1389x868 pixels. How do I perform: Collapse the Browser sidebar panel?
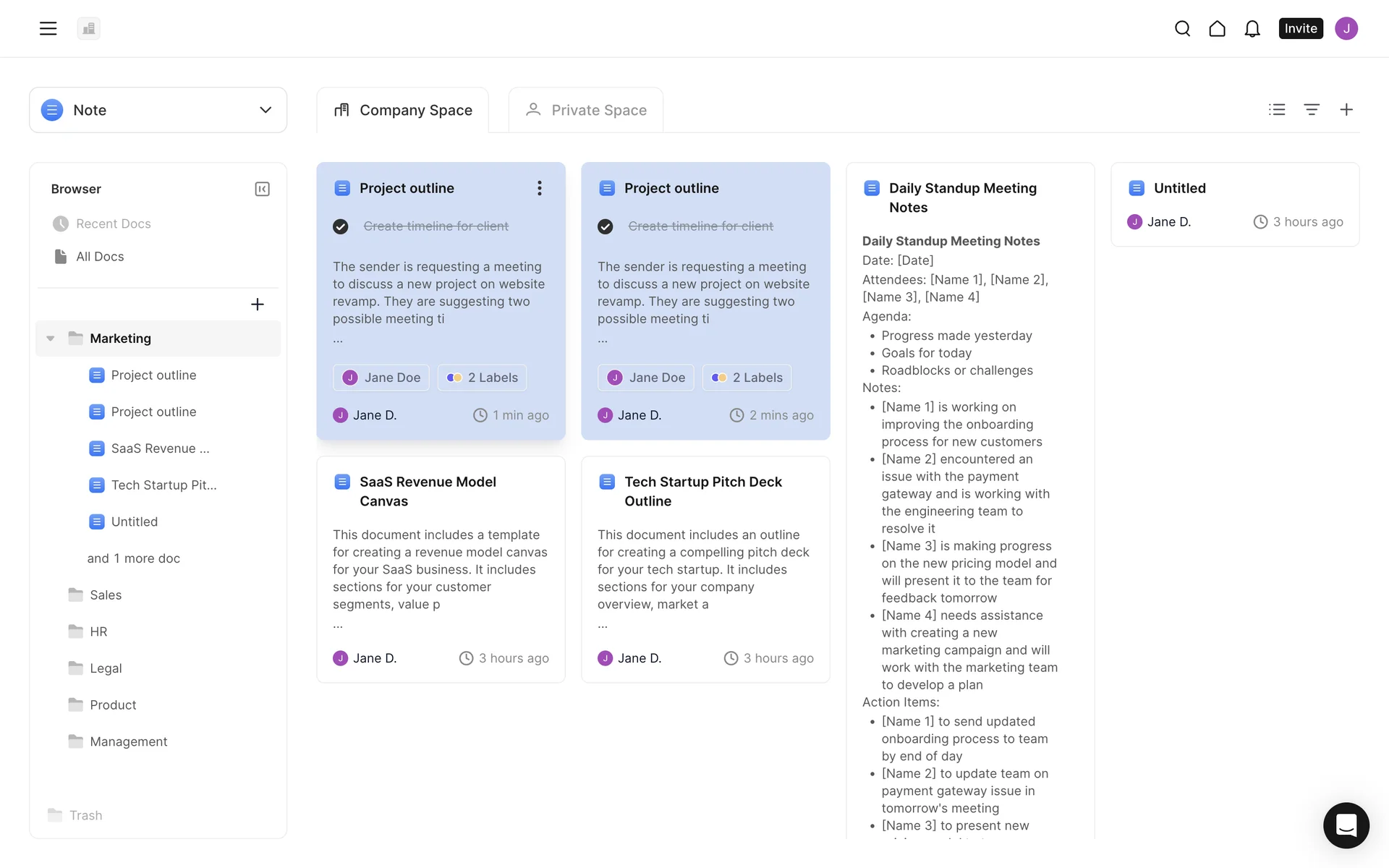262,189
